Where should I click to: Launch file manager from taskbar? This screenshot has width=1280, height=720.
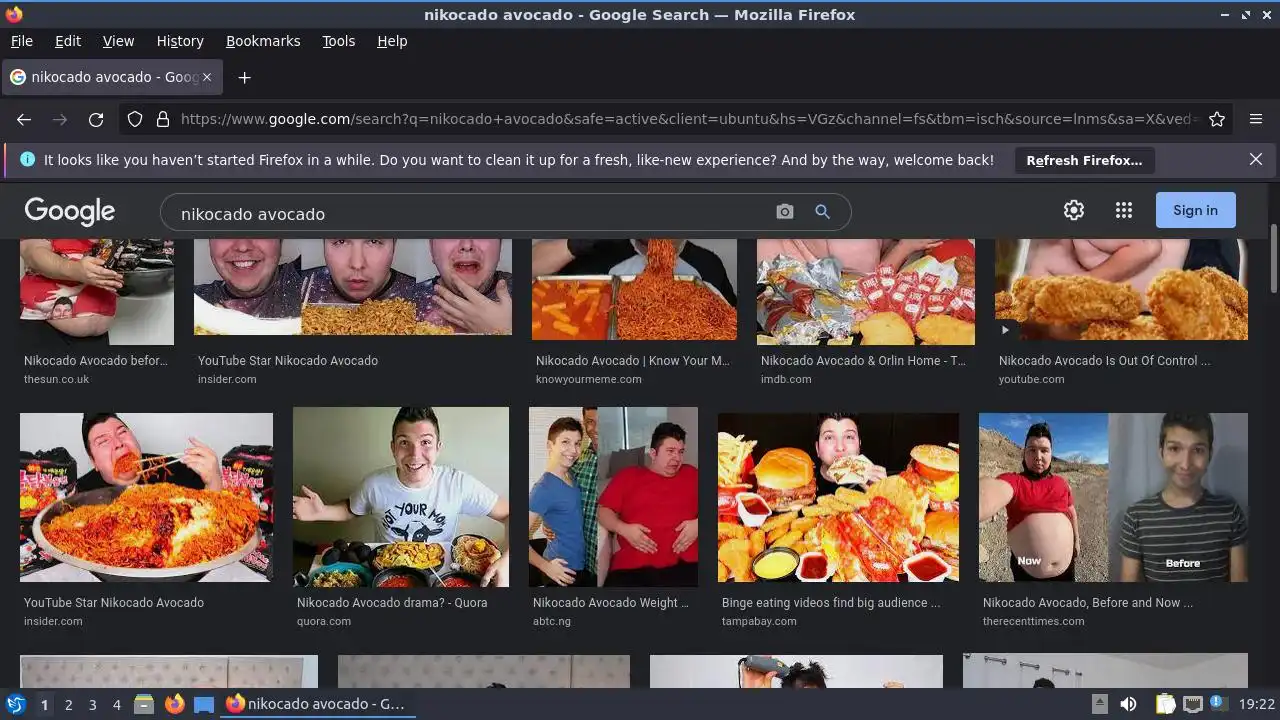pos(143,704)
